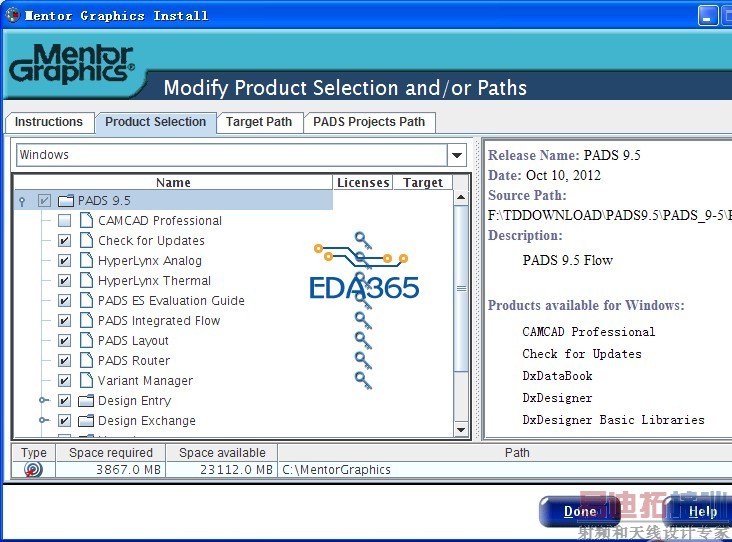Click the PADS Integrated Flow document icon
Image resolution: width=732 pixels, height=542 pixels.
tap(86, 320)
